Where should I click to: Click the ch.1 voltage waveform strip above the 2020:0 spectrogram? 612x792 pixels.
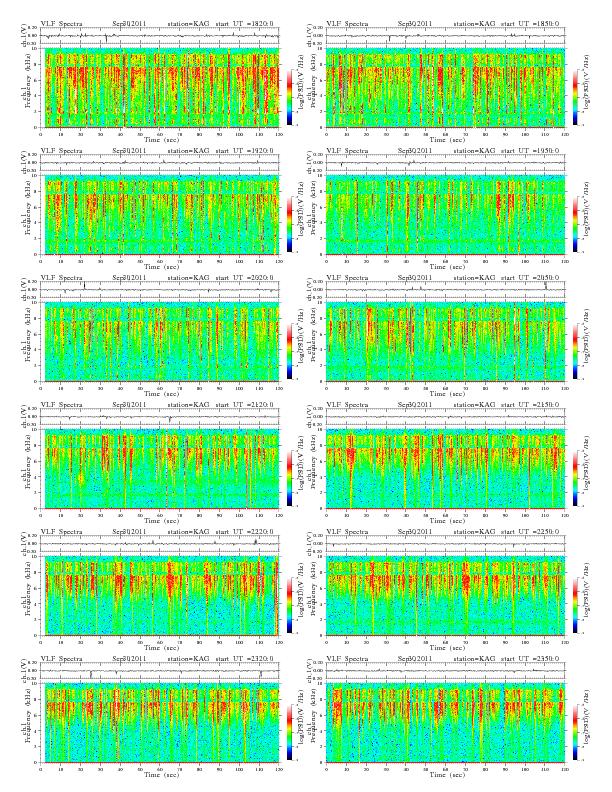tap(160, 290)
